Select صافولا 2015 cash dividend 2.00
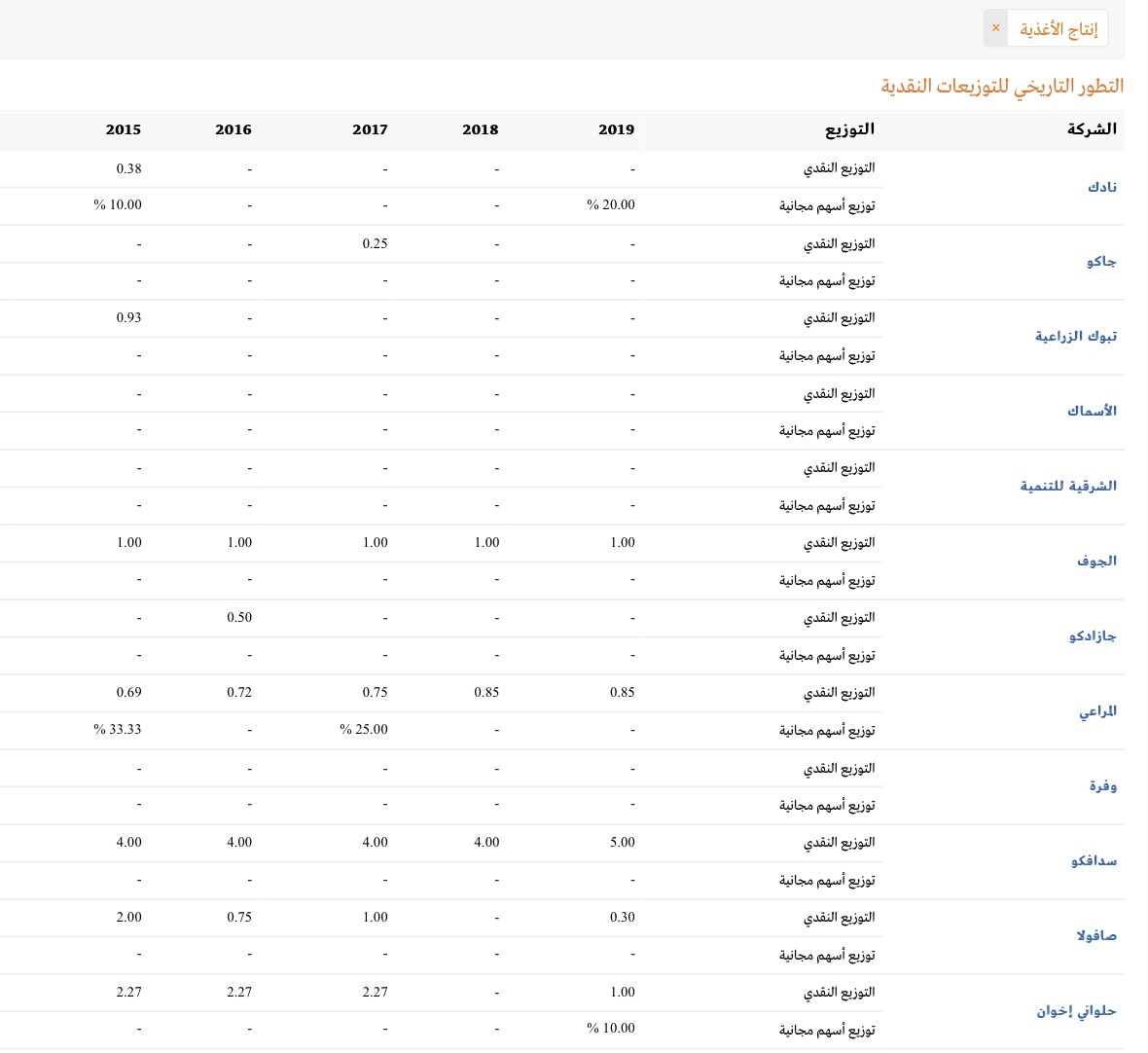 (128, 917)
